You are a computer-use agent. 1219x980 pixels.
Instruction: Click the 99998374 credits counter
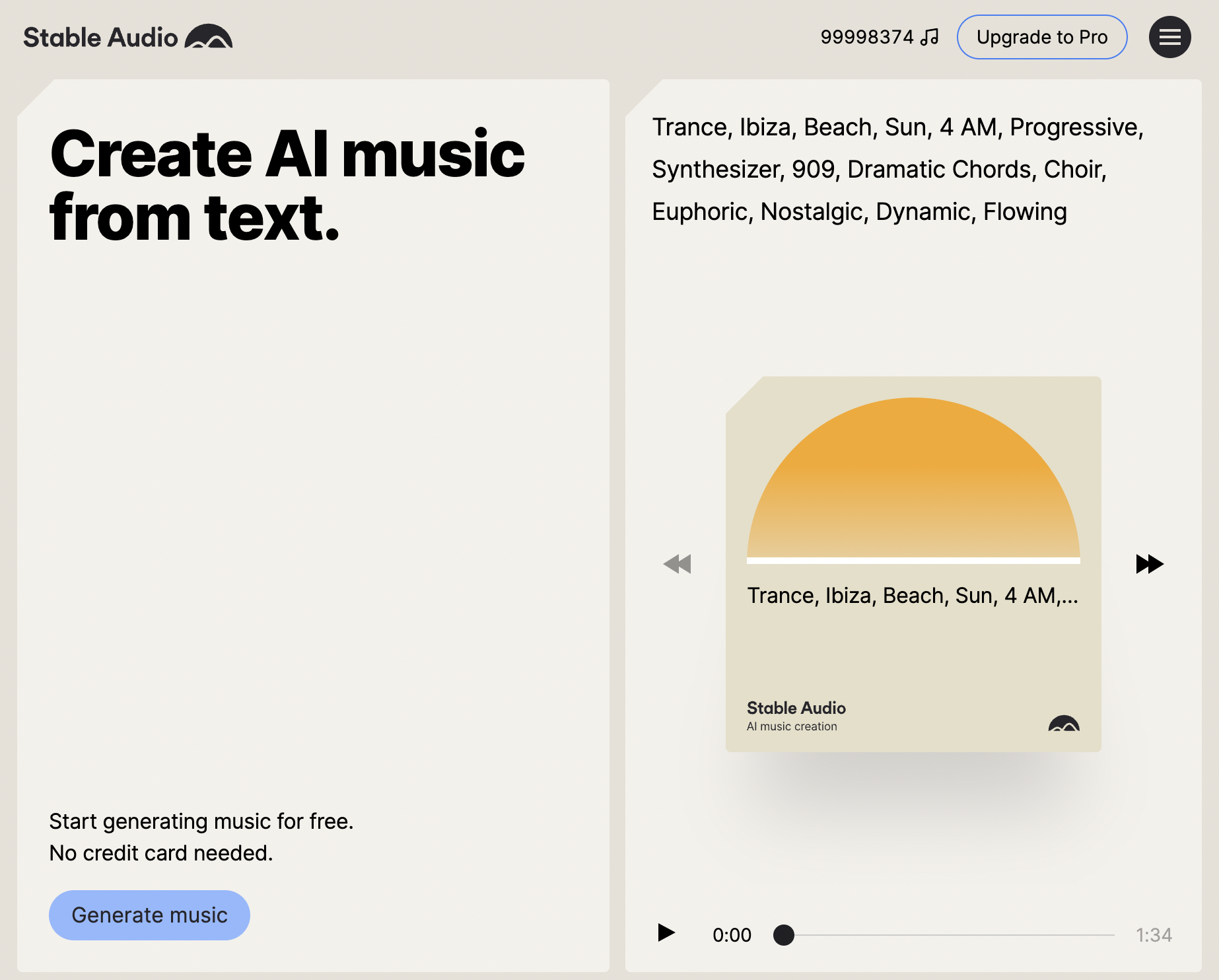[x=867, y=37]
